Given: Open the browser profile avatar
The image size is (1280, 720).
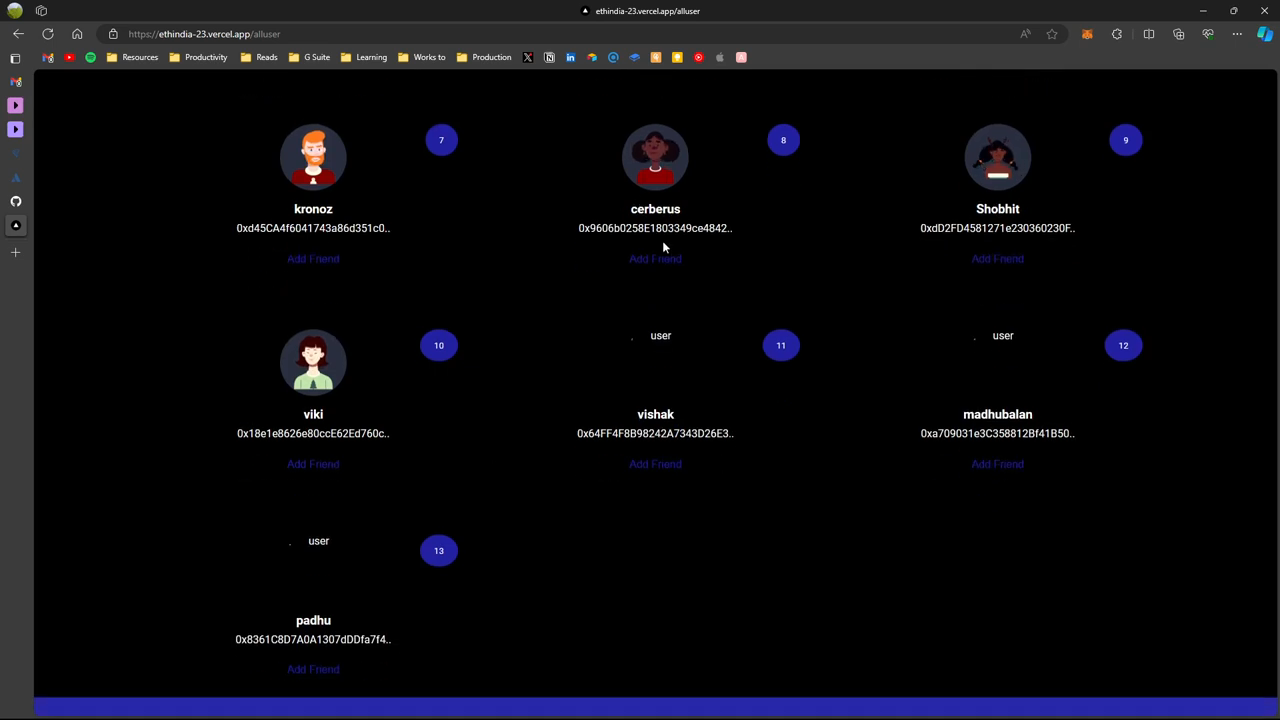Looking at the screenshot, I should coord(15,11).
